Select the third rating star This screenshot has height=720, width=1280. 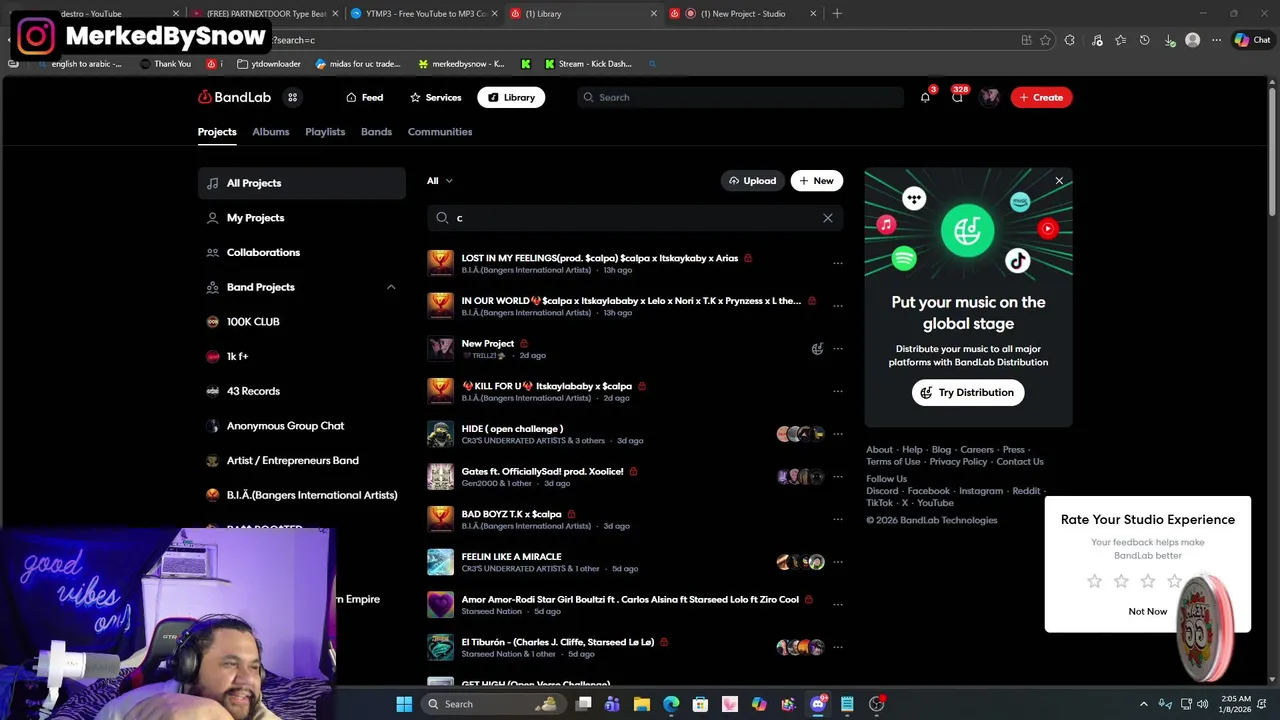pyautogui.click(x=1148, y=581)
